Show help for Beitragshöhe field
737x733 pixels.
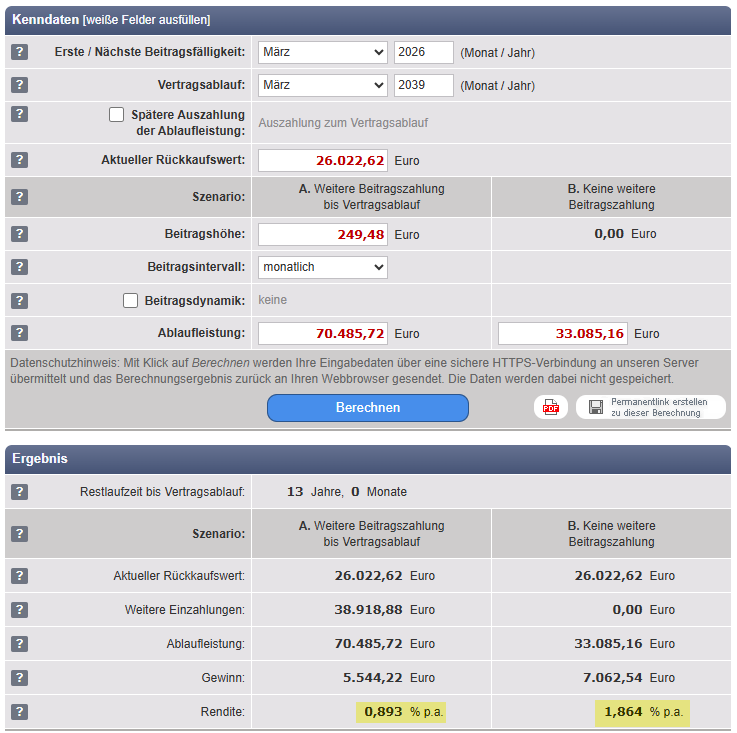20,234
